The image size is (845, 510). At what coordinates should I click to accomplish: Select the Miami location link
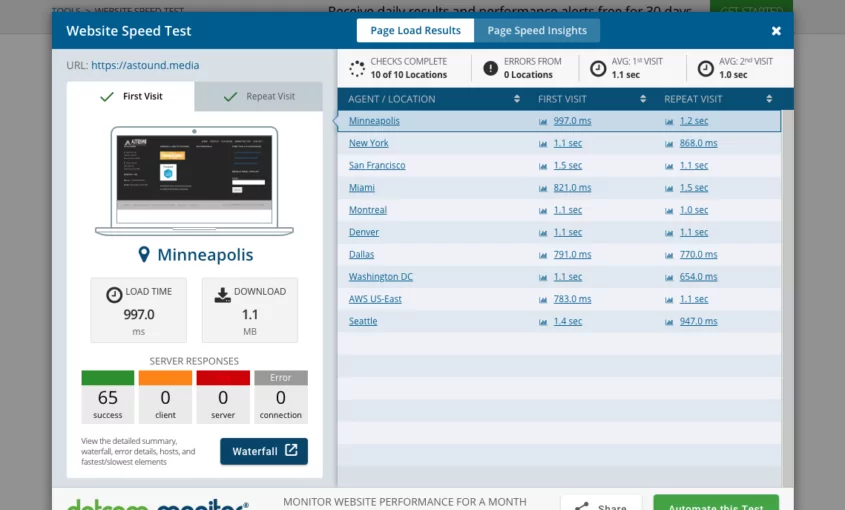(362, 188)
